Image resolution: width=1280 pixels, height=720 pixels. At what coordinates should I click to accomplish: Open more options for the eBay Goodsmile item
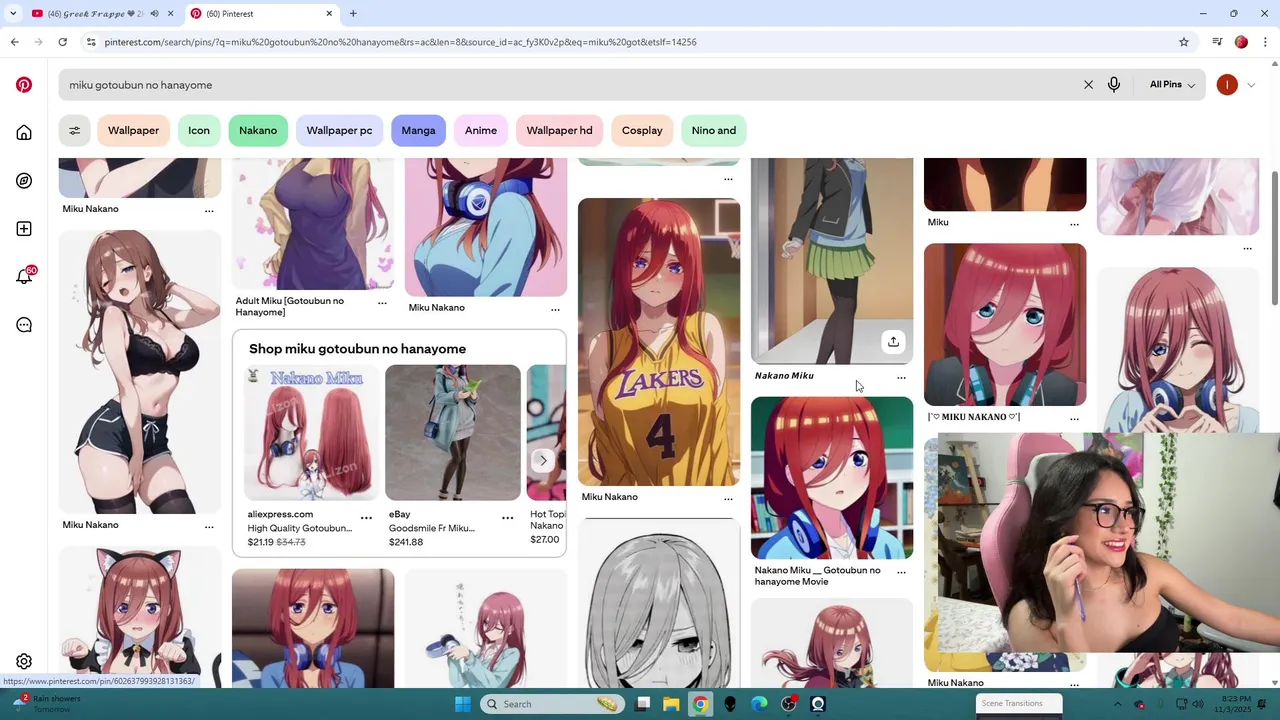click(507, 518)
